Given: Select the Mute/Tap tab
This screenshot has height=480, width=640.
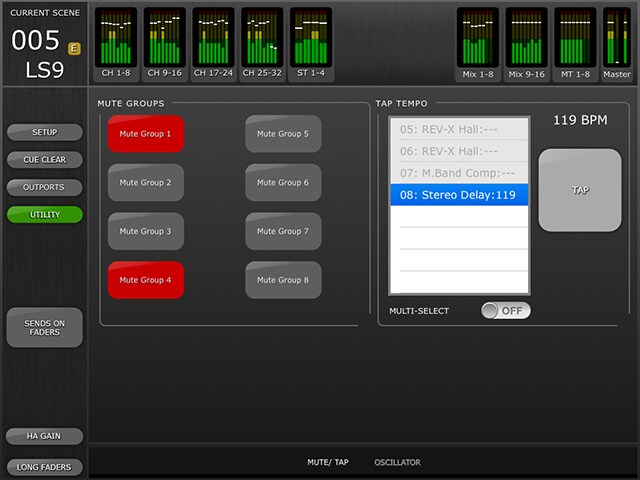Looking at the screenshot, I should point(327,463).
